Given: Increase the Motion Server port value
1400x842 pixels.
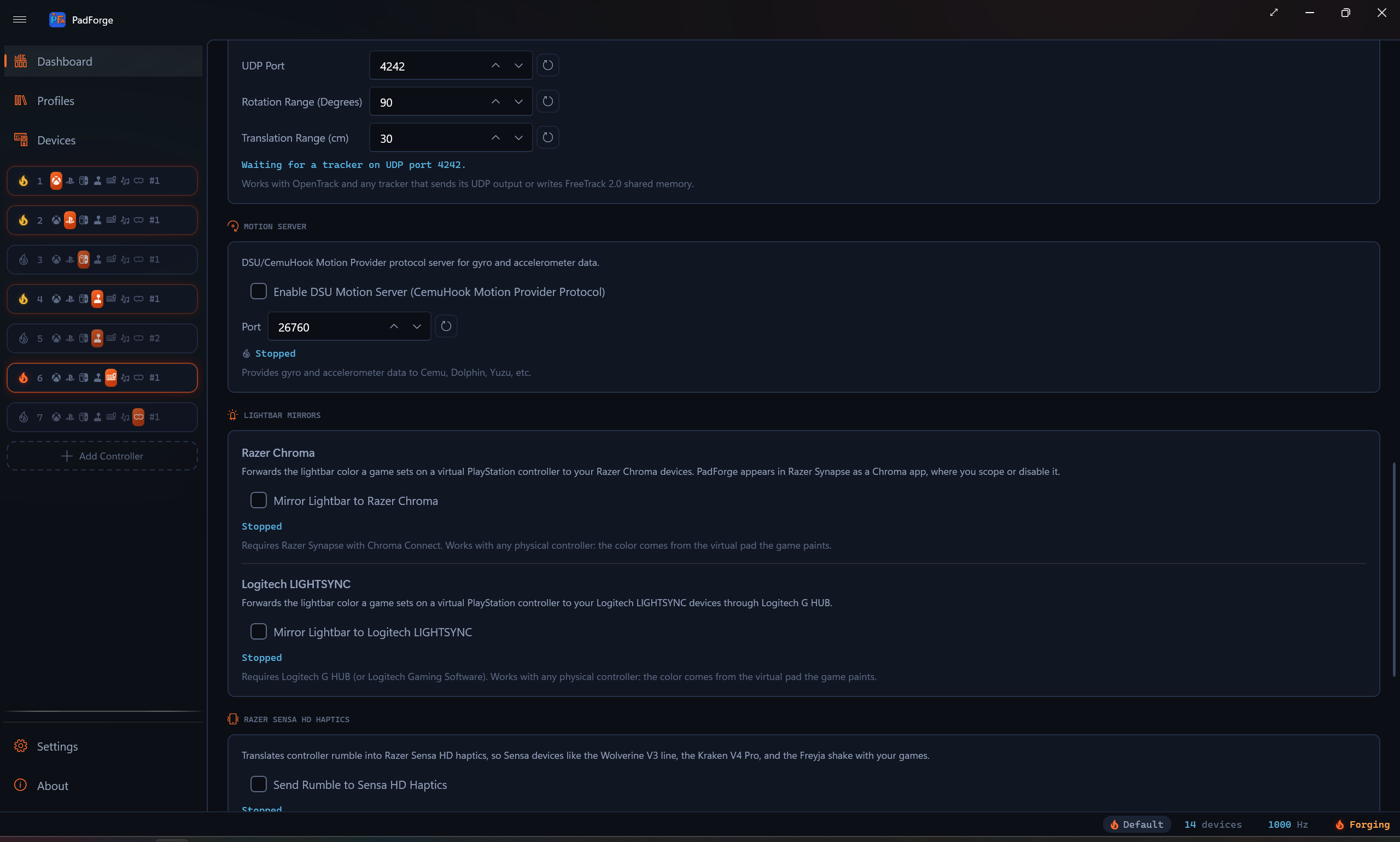Looking at the screenshot, I should pos(394,327).
